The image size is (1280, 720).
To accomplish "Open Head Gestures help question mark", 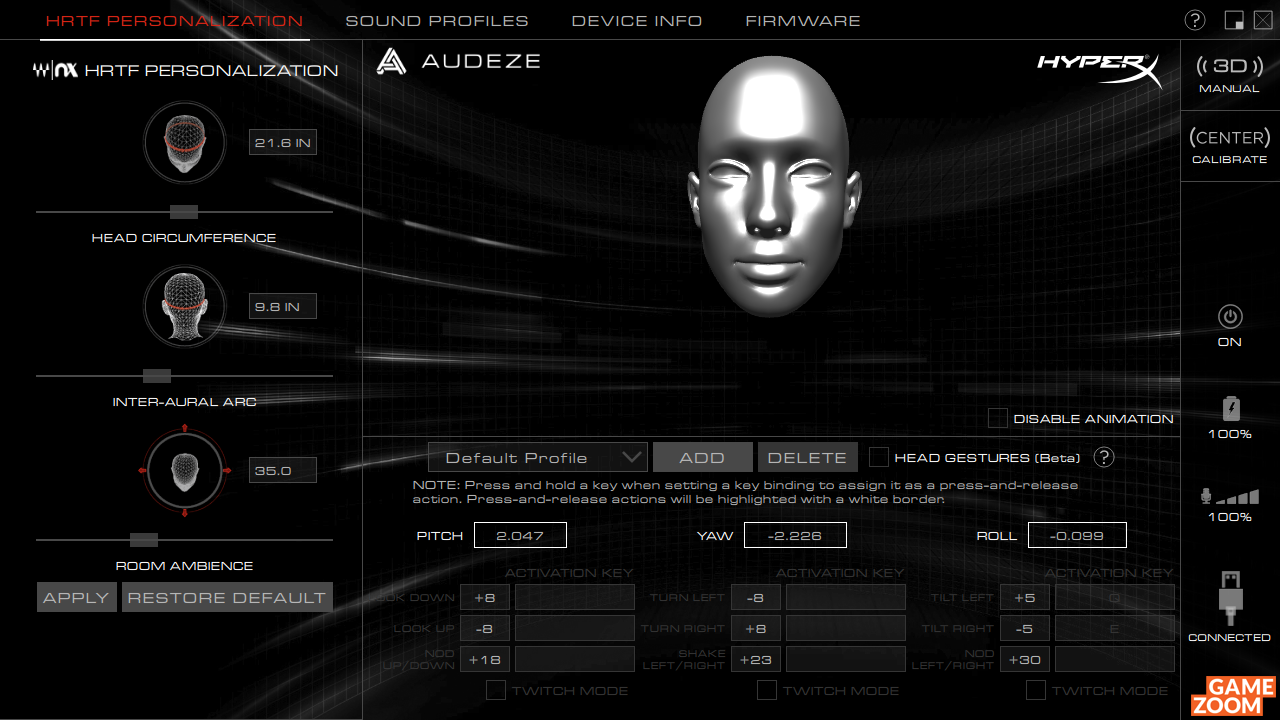I will pos(1103,457).
